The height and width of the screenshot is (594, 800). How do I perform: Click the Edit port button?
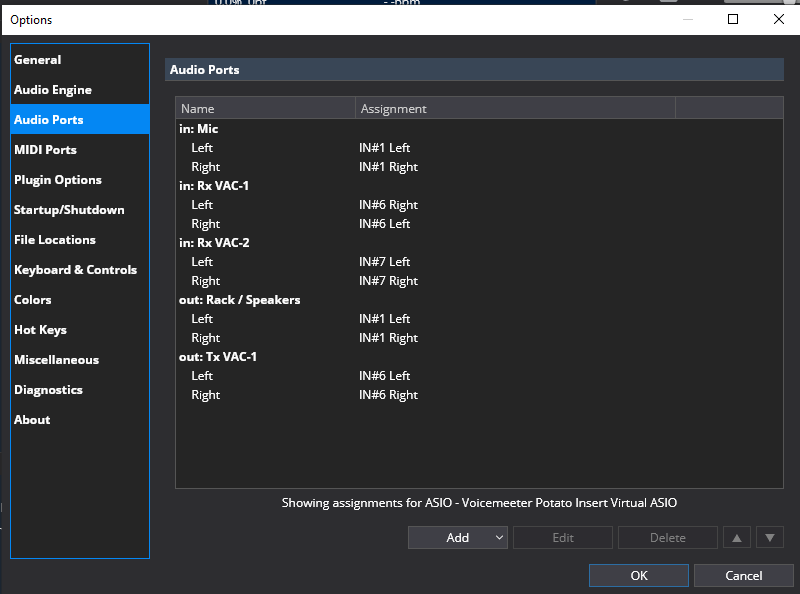coord(563,537)
